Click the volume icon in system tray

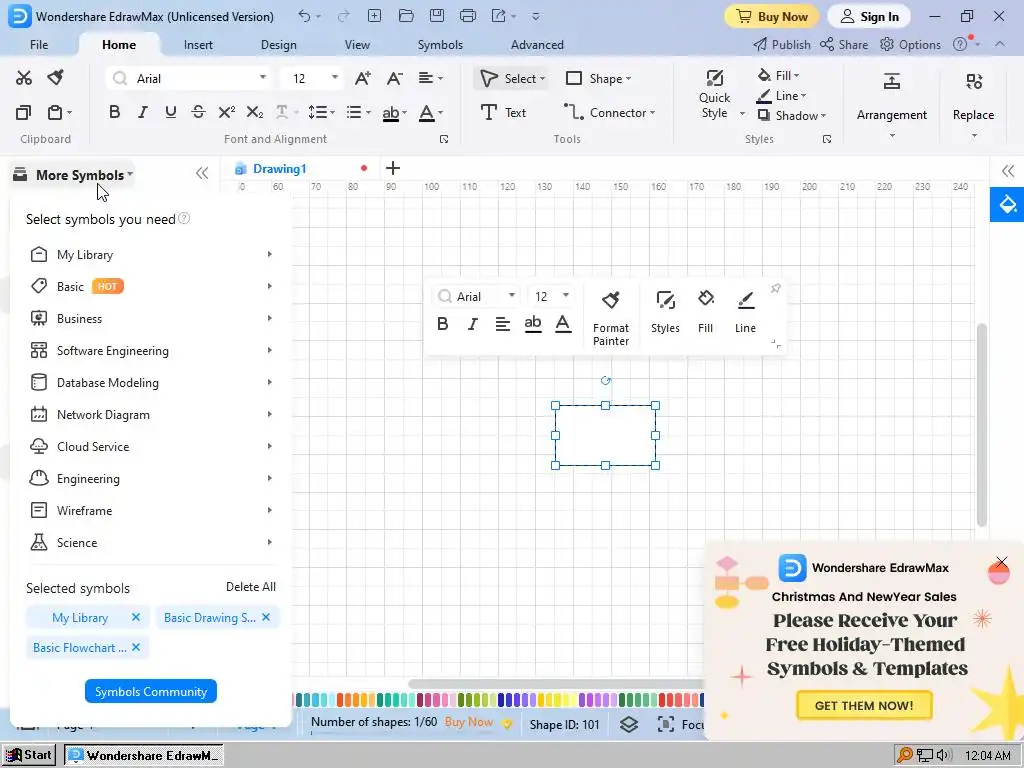[944, 756]
